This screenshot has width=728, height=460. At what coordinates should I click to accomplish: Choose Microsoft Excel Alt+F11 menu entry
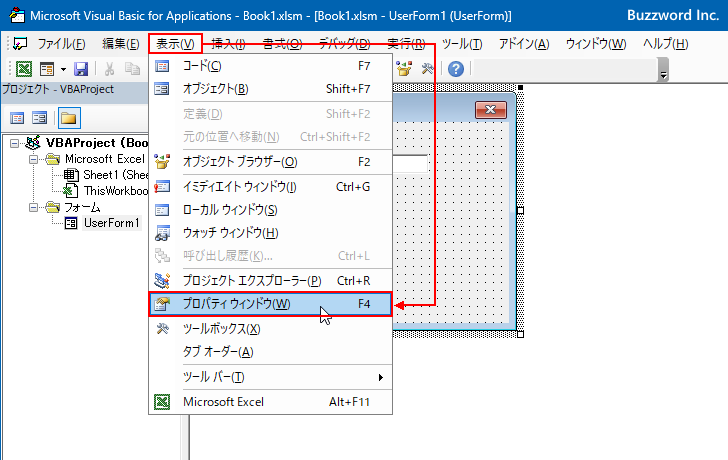pos(270,402)
